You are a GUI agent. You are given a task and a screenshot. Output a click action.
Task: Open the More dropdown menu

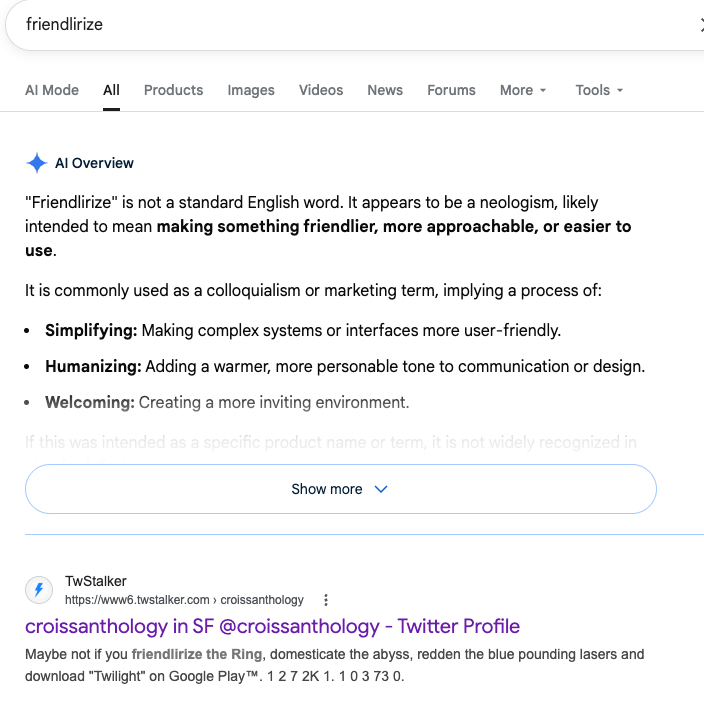tap(523, 90)
